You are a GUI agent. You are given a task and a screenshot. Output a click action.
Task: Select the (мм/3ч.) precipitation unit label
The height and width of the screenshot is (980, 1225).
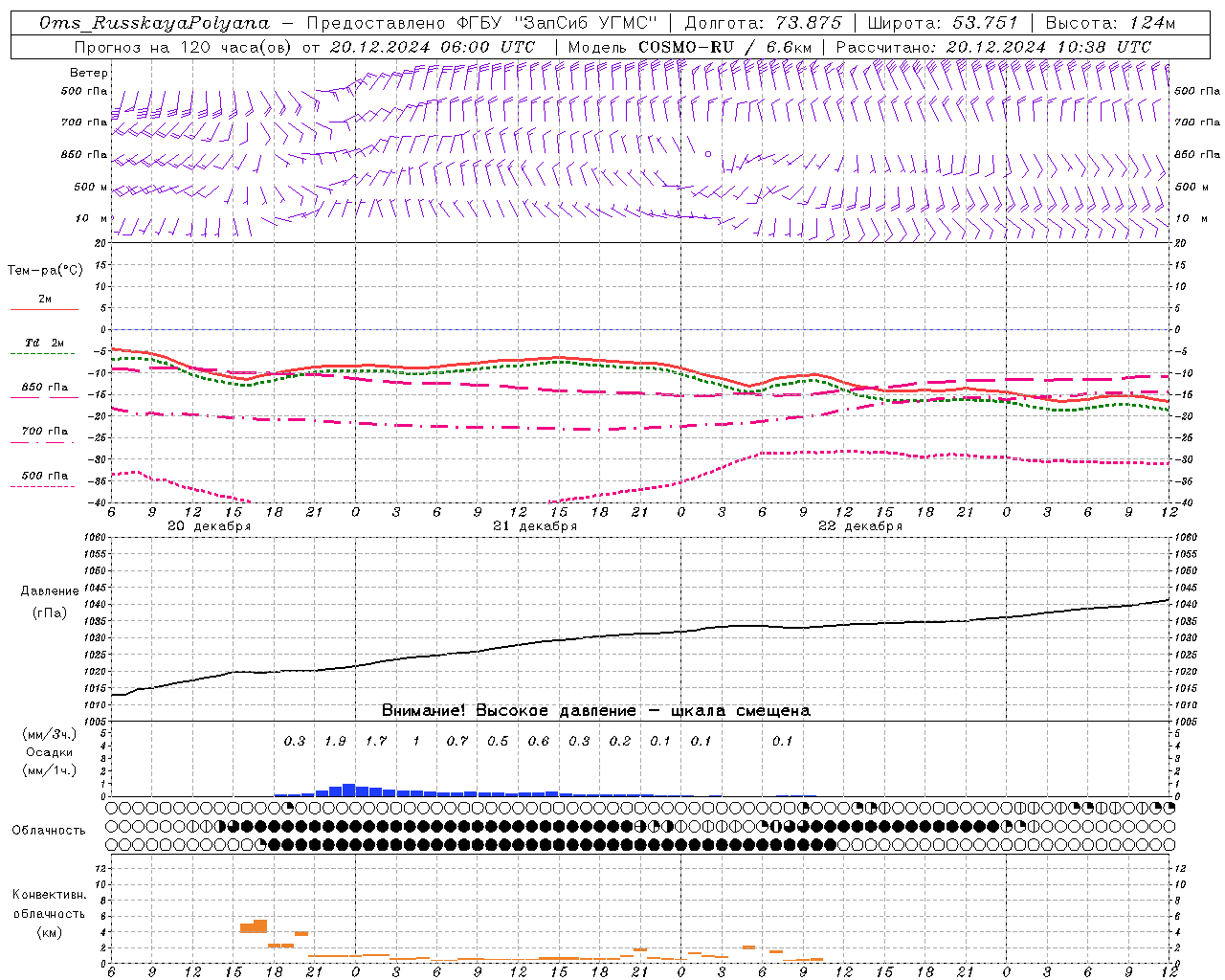tap(49, 734)
